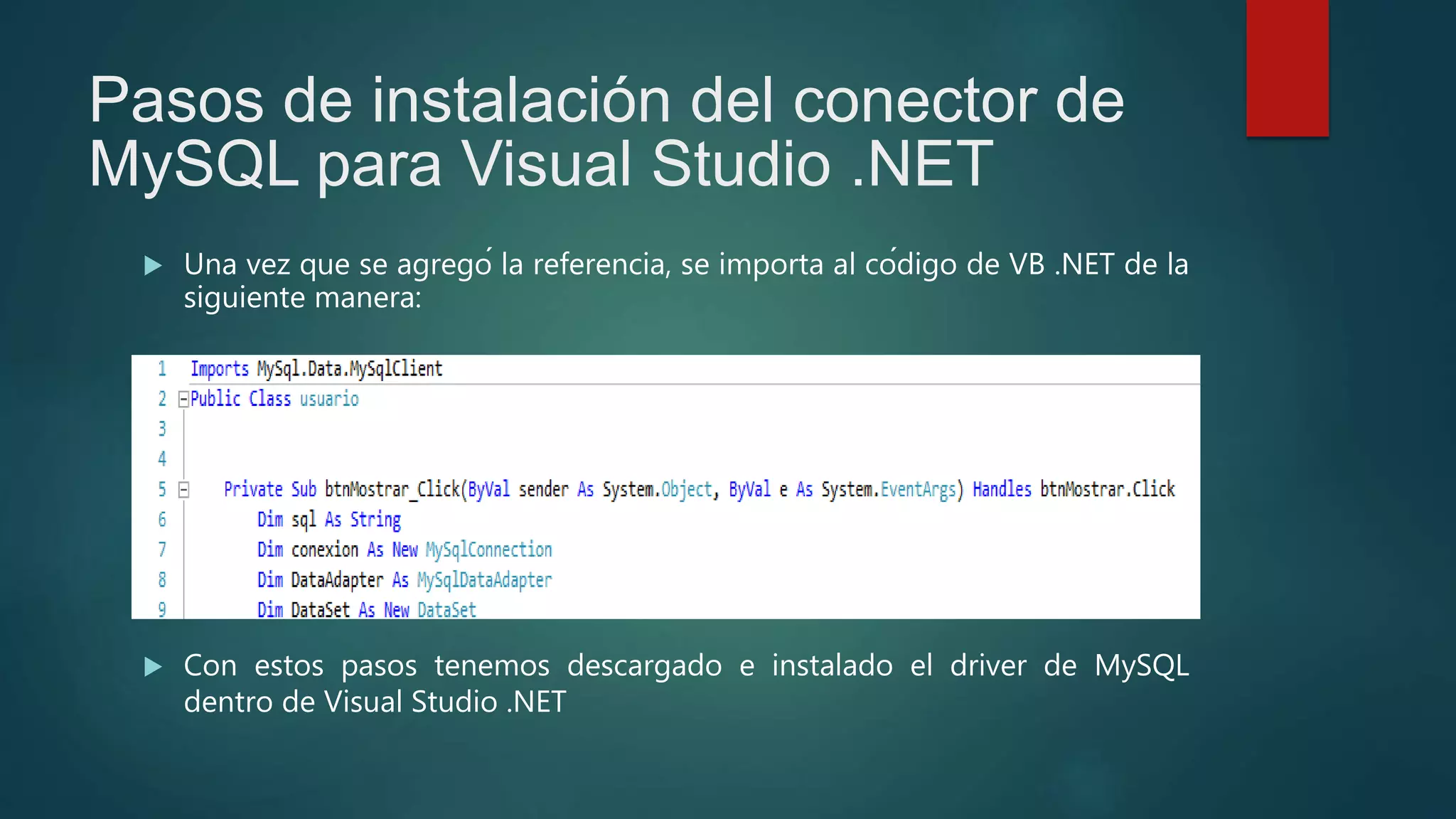Click the 'Public Class usuario' code line
Screen dimensions: 1456x819
[x=274, y=399]
